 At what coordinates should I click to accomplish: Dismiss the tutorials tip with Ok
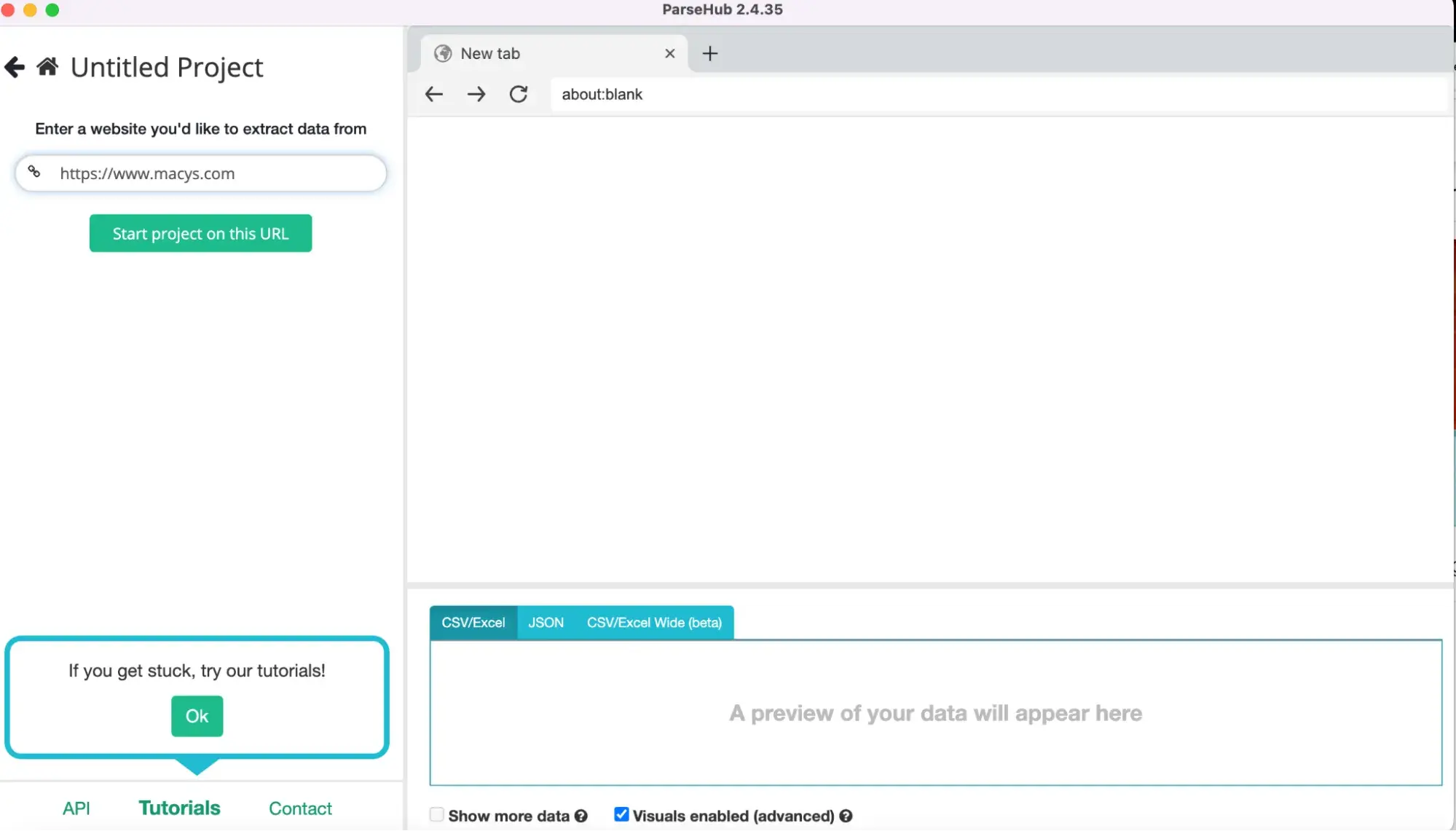[197, 716]
